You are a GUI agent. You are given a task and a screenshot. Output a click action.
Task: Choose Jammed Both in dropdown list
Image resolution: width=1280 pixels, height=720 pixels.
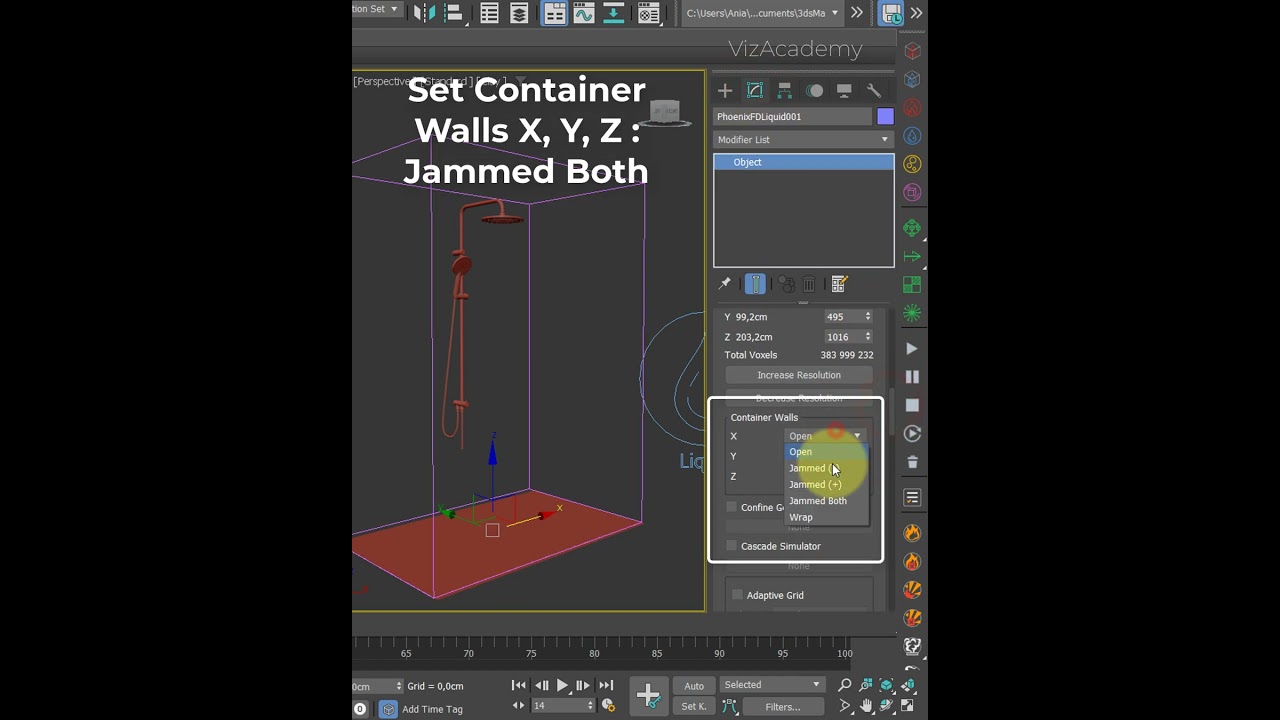click(x=826, y=501)
